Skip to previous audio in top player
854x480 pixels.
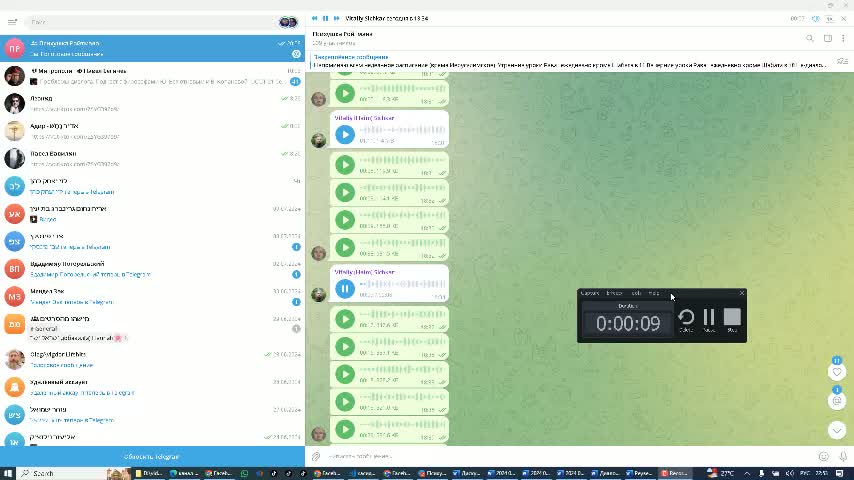(x=314, y=18)
